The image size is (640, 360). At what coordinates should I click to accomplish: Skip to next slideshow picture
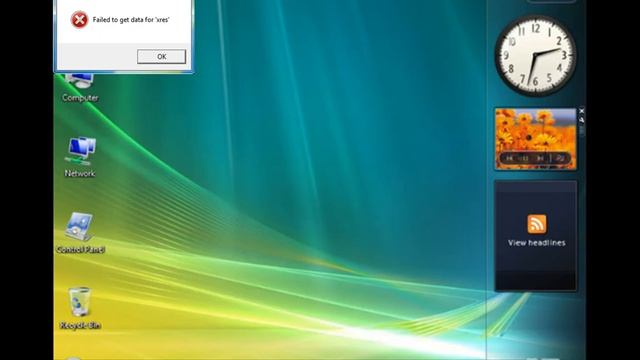point(540,158)
